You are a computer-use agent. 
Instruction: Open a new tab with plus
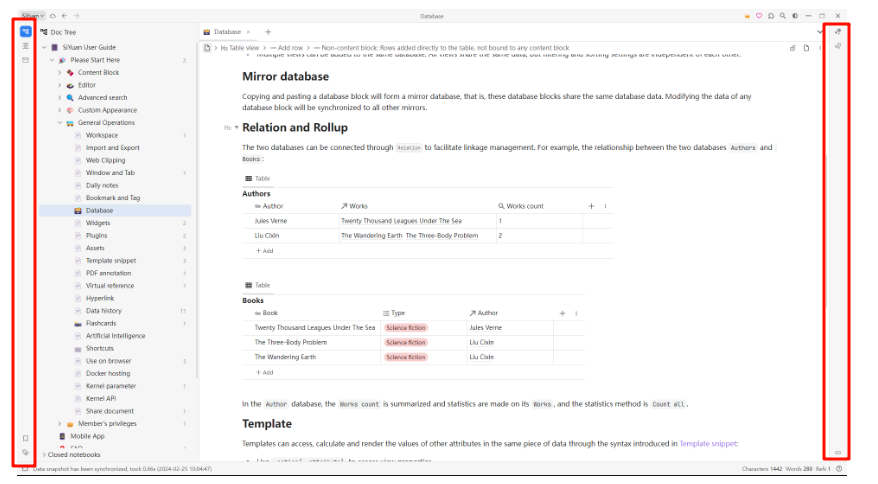(x=268, y=32)
